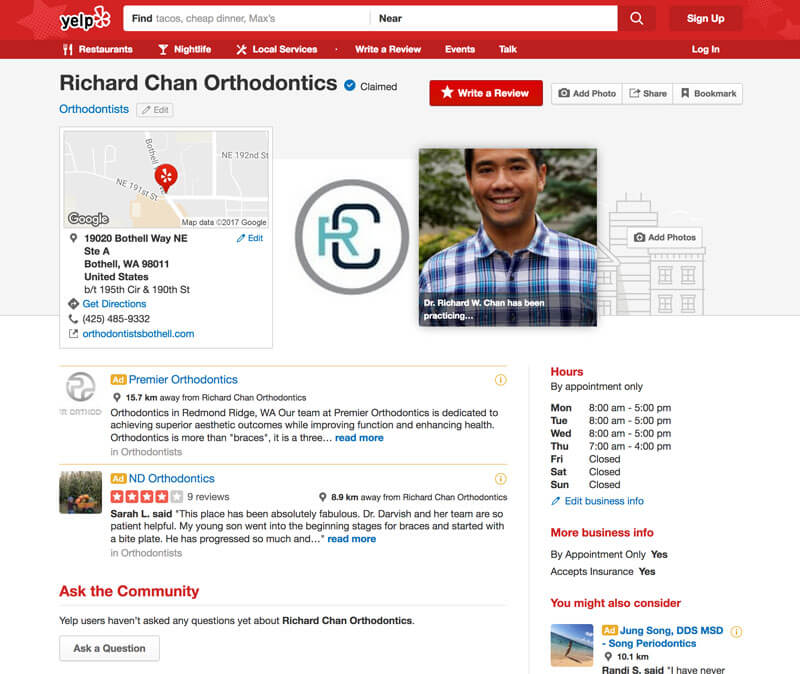Click the Ask a Question button
800x674 pixels.
point(109,648)
